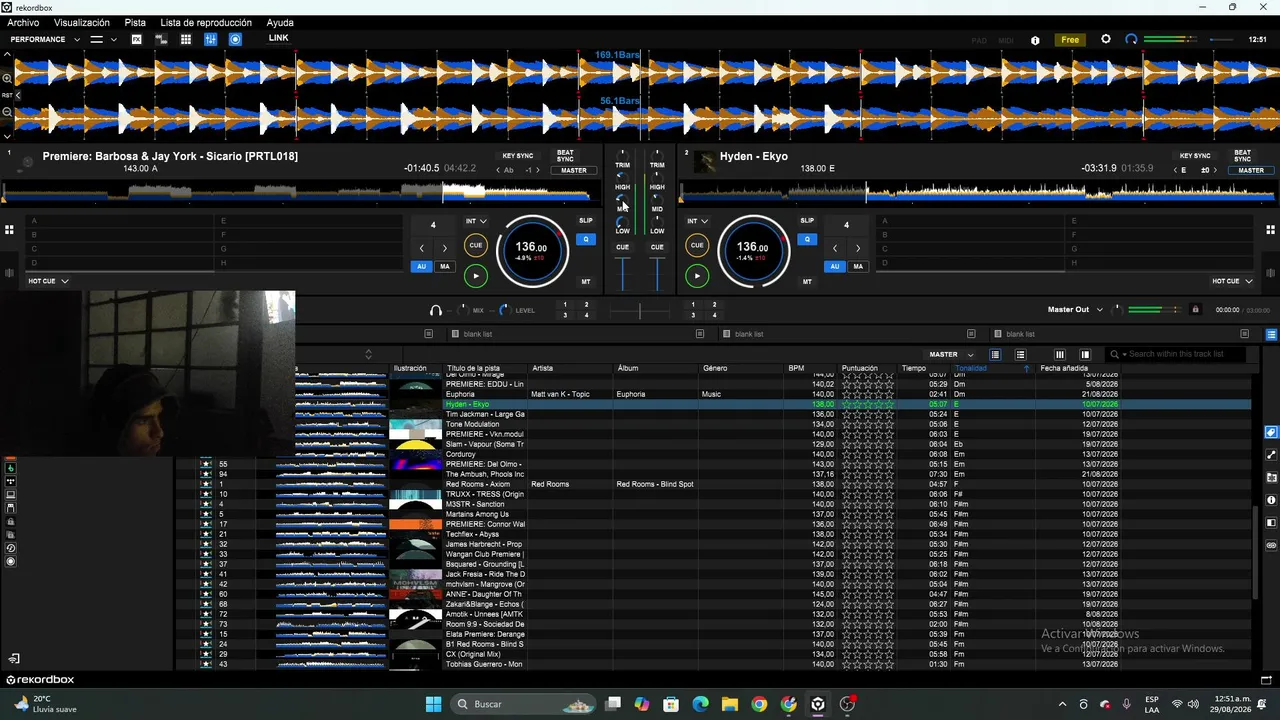Switch deck 1 to MA manual loop
The height and width of the screenshot is (720, 1280).
click(x=445, y=266)
